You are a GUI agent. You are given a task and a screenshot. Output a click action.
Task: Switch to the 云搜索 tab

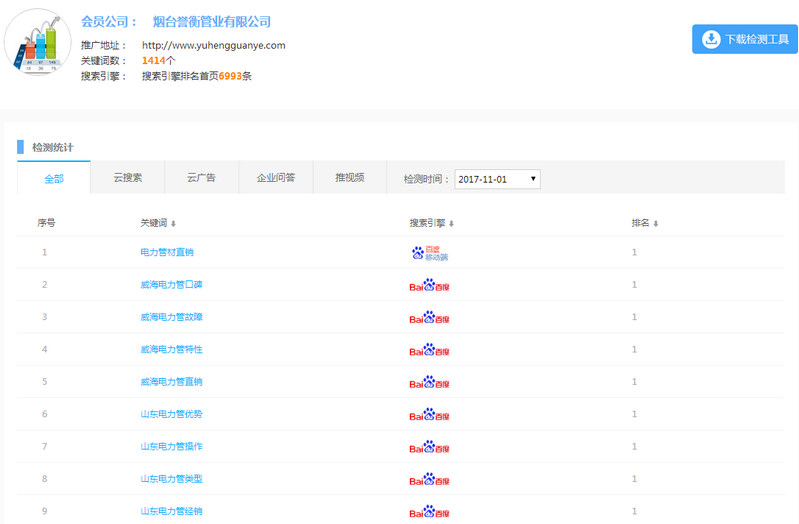coord(127,178)
